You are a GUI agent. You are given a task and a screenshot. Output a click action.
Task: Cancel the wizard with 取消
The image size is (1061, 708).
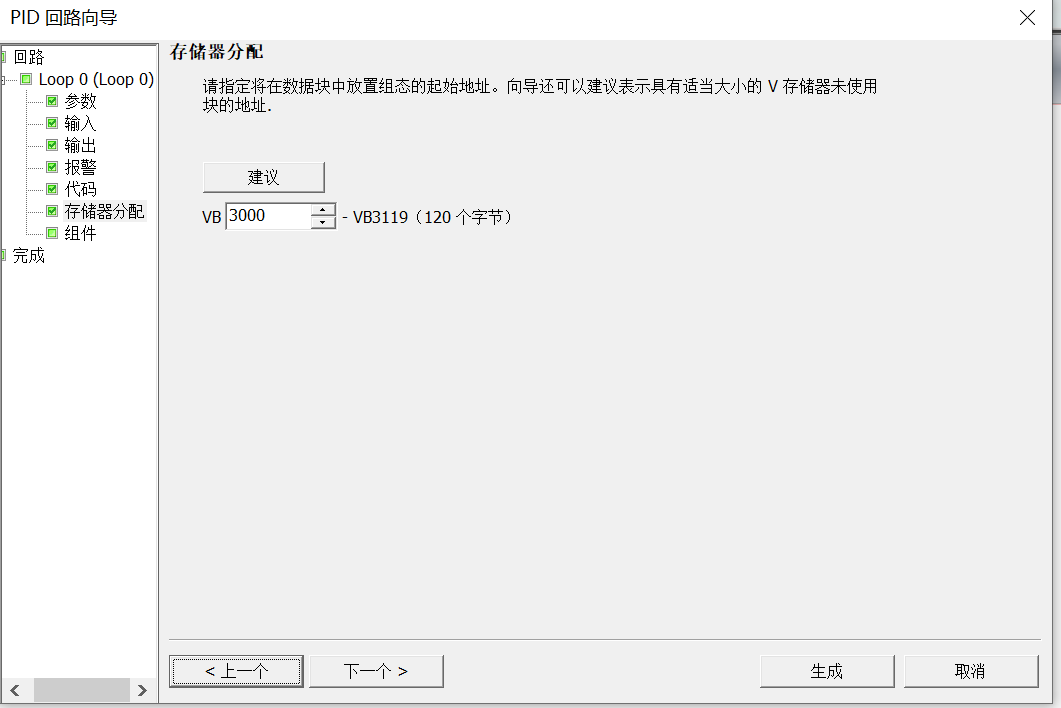tap(970, 671)
